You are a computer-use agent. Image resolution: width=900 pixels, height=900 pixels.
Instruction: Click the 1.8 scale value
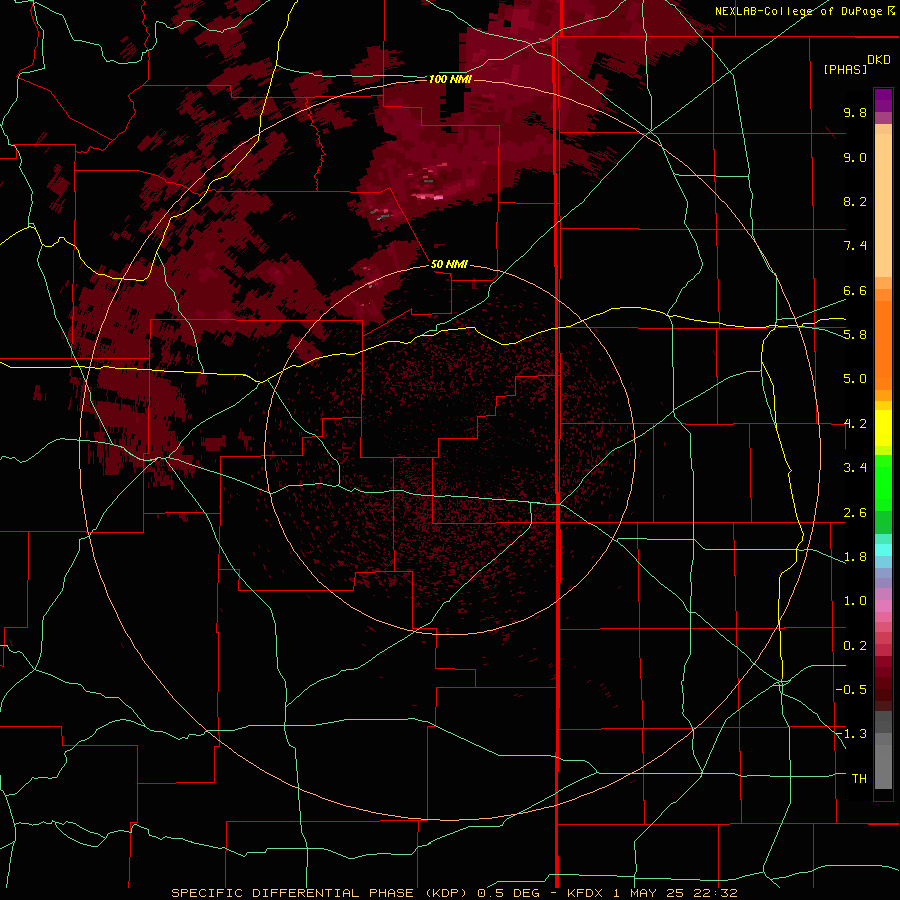coord(855,557)
